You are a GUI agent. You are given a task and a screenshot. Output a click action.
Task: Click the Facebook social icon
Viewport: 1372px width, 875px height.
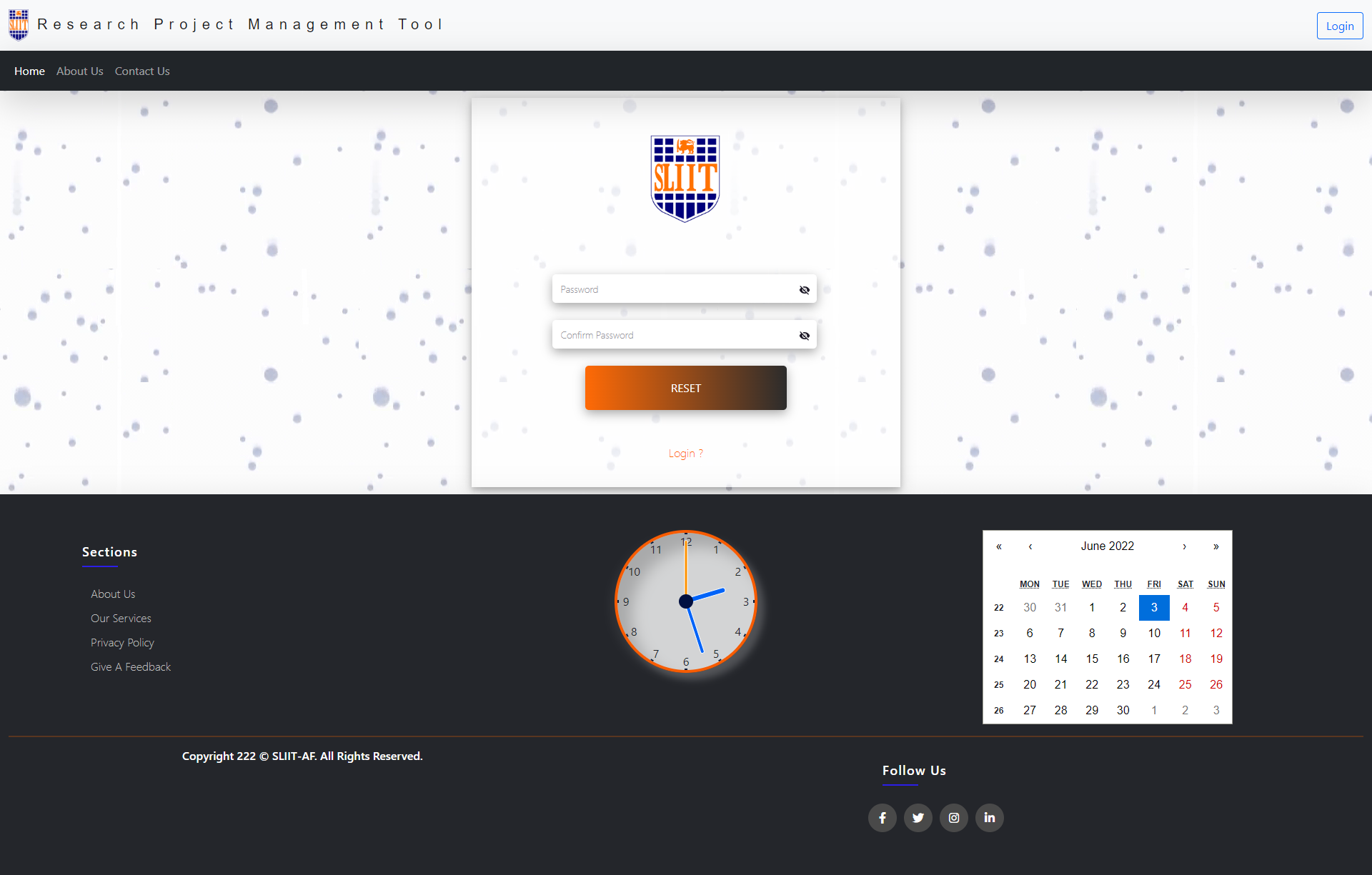(x=881, y=817)
